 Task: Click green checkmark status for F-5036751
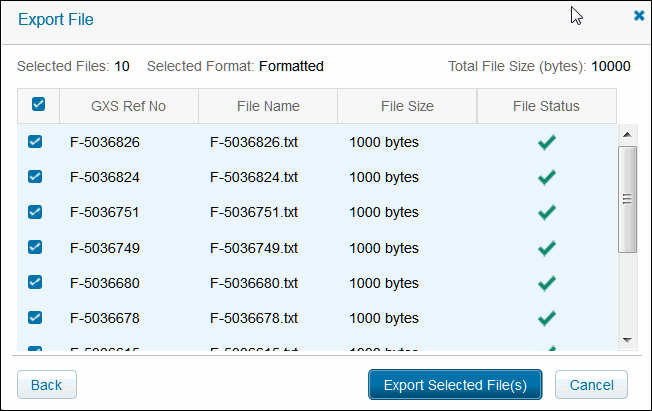pos(546,212)
